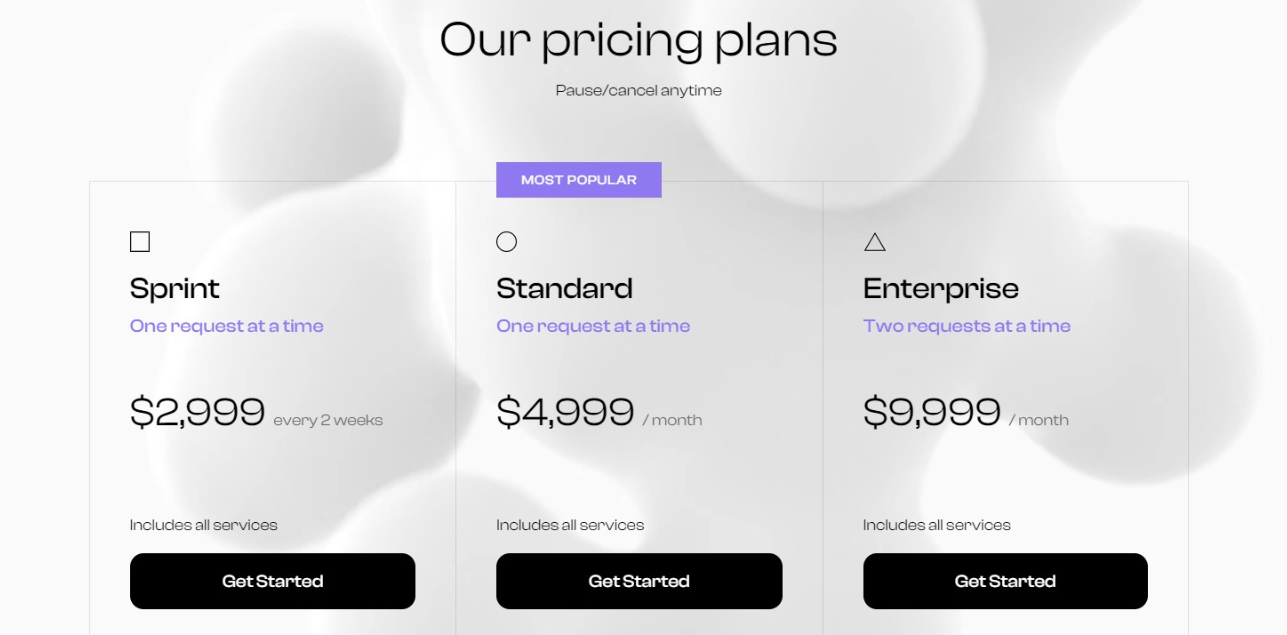The height and width of the screenshot is (635, 1287).
Task: Click the $9,999 price
Action: pyautogui.click(x=931, y=411)
